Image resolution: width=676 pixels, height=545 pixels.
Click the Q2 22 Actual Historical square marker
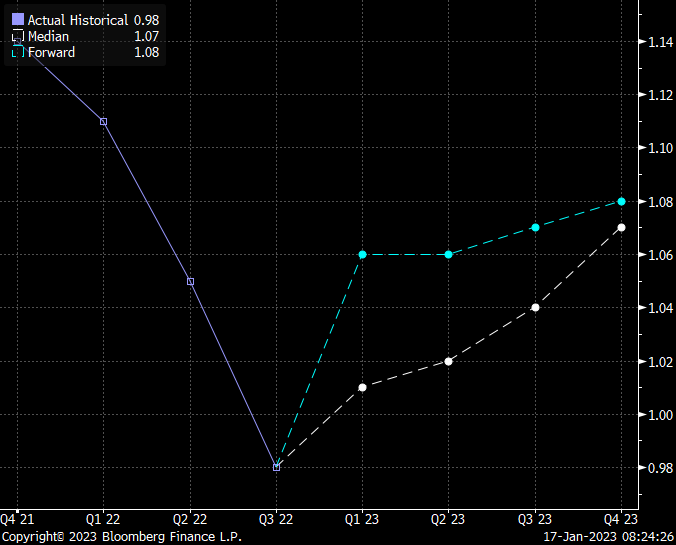(190, 281)
